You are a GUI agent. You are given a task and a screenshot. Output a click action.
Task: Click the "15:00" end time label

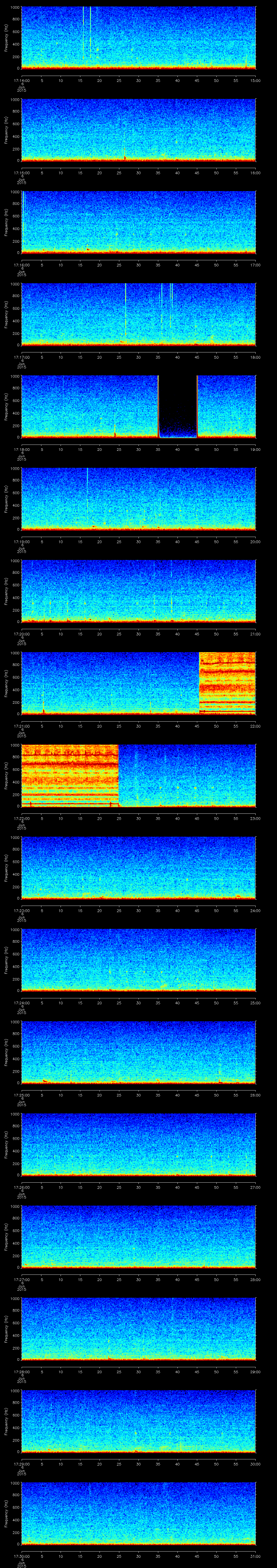[x=255, y=80]
